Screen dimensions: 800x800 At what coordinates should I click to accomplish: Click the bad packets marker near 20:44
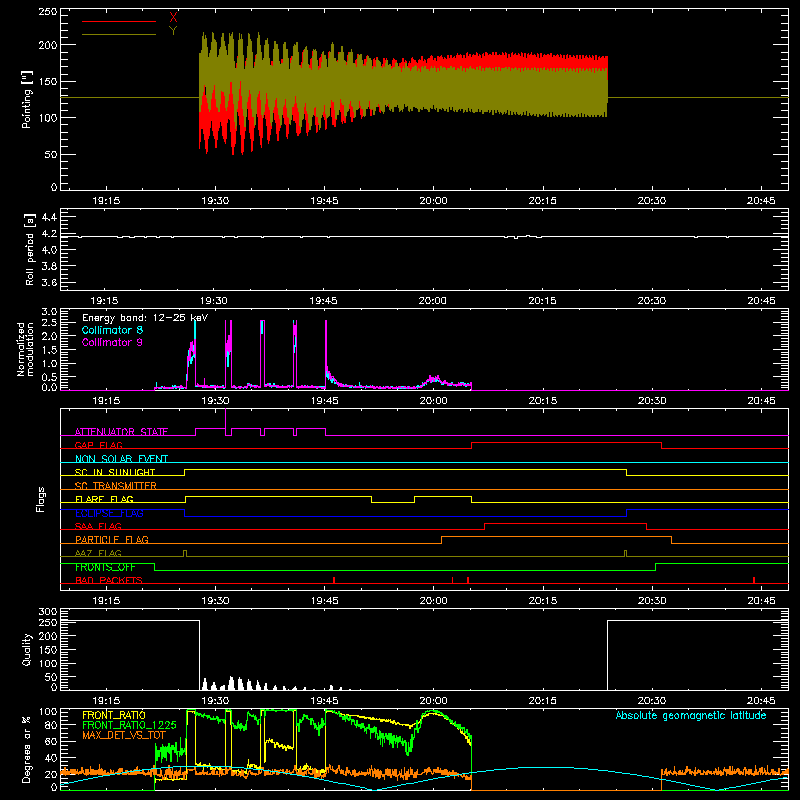(754, 580)
